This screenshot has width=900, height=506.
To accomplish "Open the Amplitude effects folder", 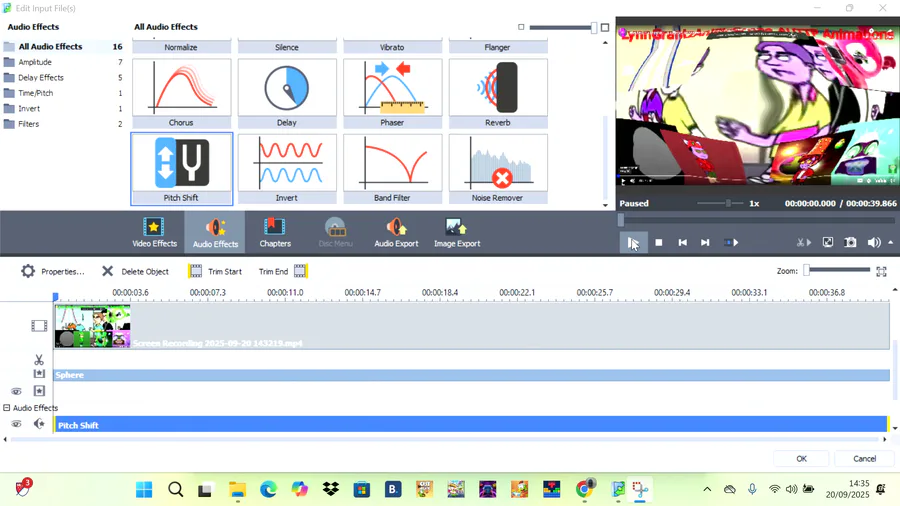I will coord(35,62).
